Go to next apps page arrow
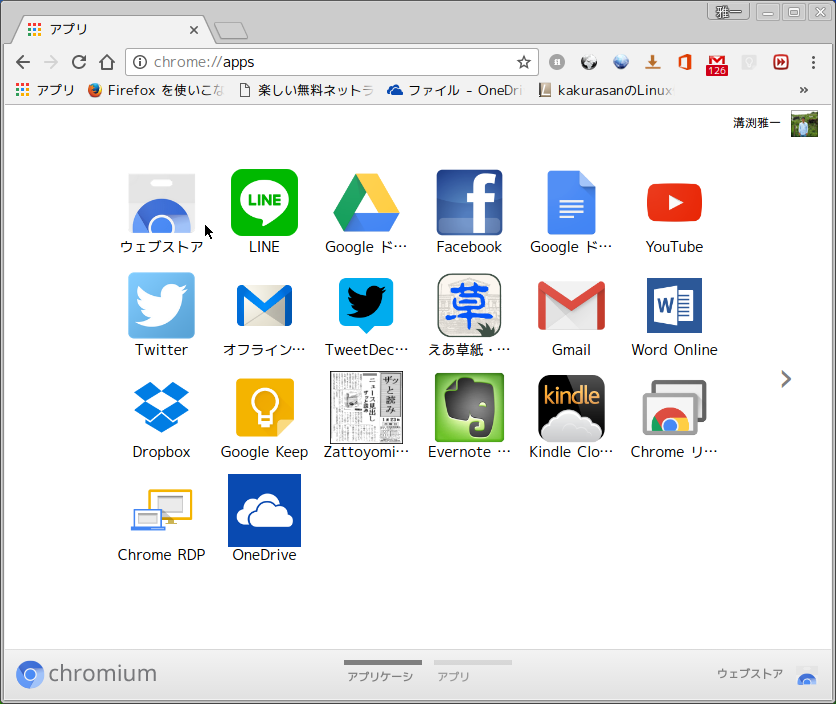The width and height of the screenshot is (836, 704). pos(786,379)
